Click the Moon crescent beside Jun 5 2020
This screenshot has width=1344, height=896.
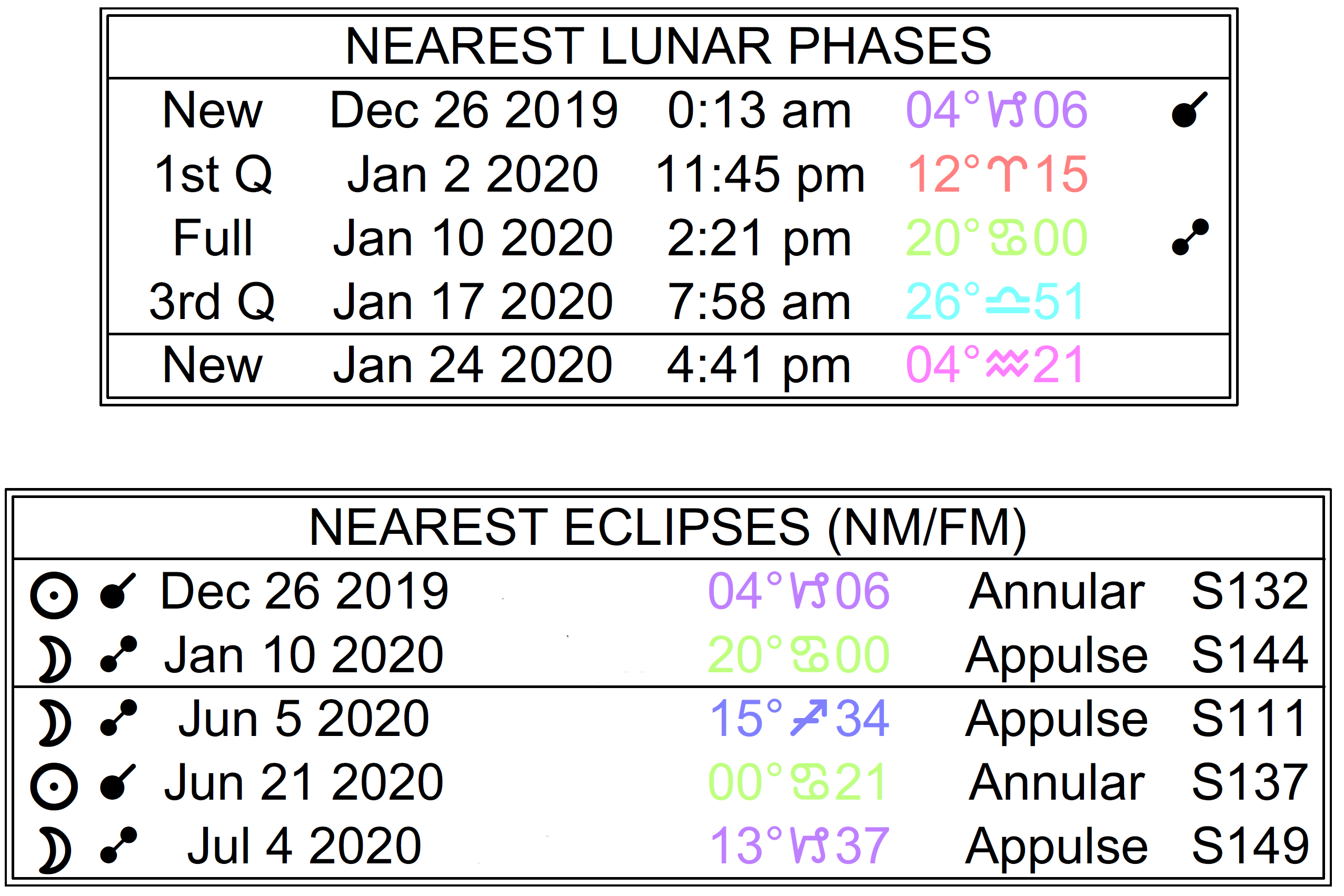pyautogui.click(x=55, y=723)
